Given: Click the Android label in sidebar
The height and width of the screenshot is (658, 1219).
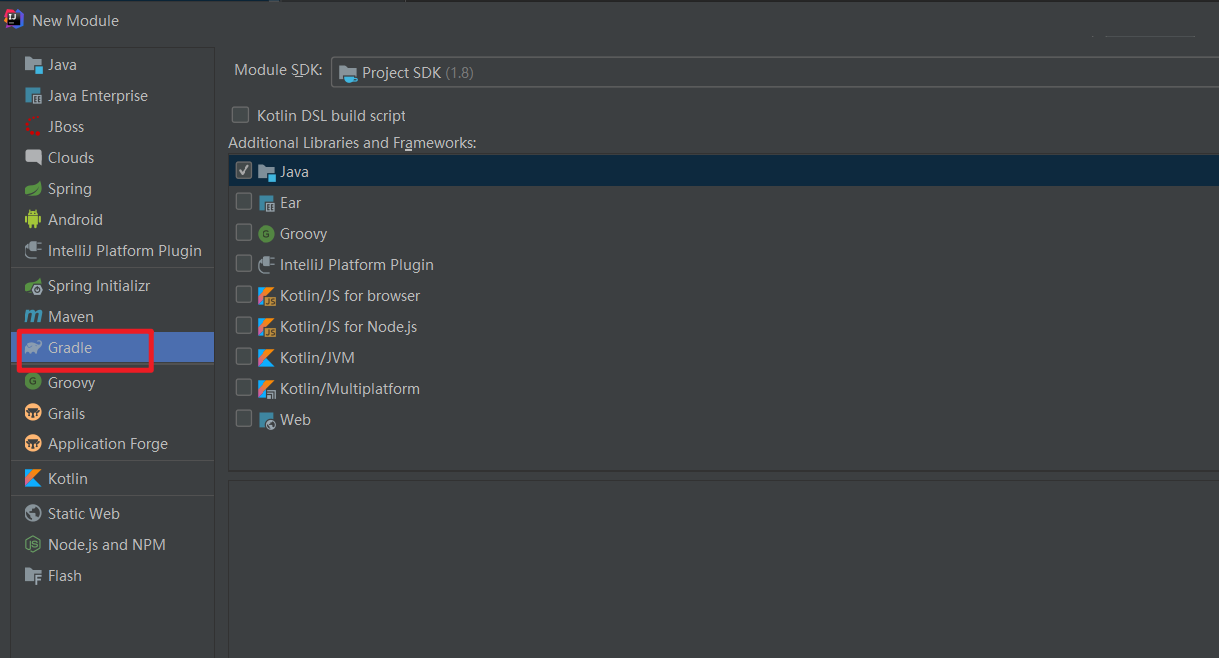Looking at the screenshot, I should 75,220.
